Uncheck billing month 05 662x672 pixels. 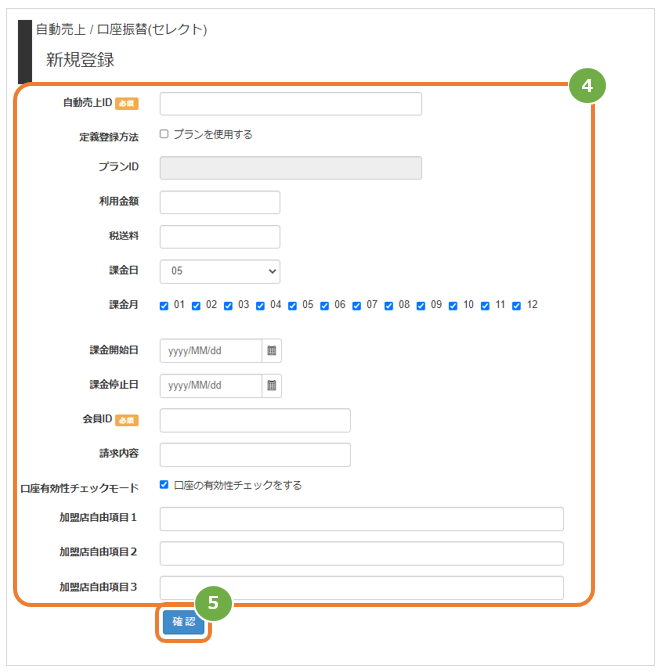(293, 306)
